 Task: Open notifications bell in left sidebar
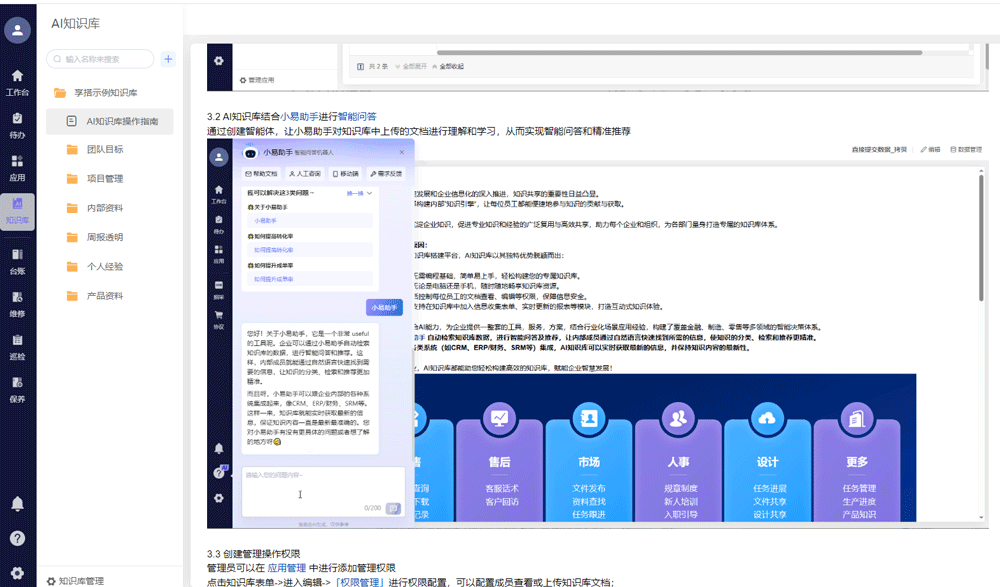(17, 503)
